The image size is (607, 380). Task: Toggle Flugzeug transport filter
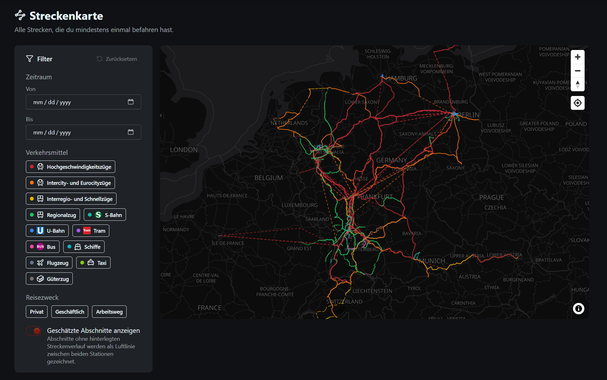pos(49,263)
